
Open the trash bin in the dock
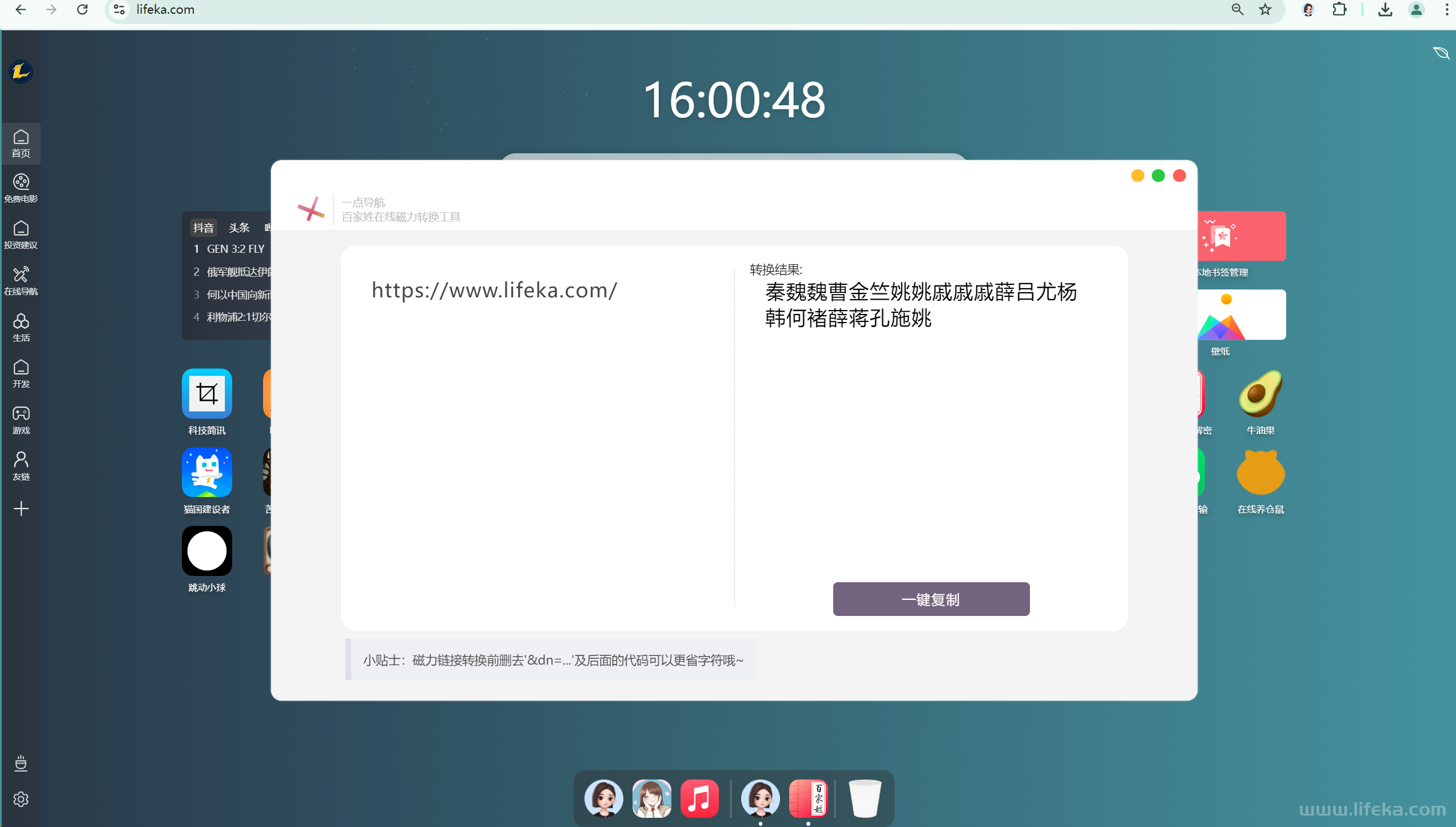(864, 798)
